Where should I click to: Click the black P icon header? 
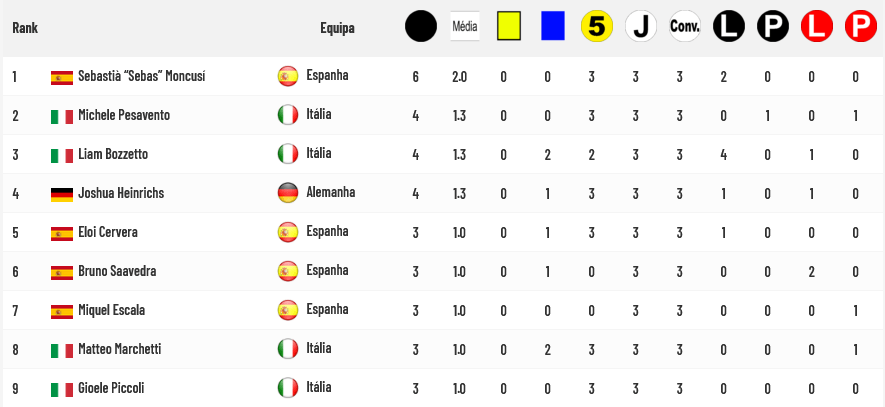773,26
